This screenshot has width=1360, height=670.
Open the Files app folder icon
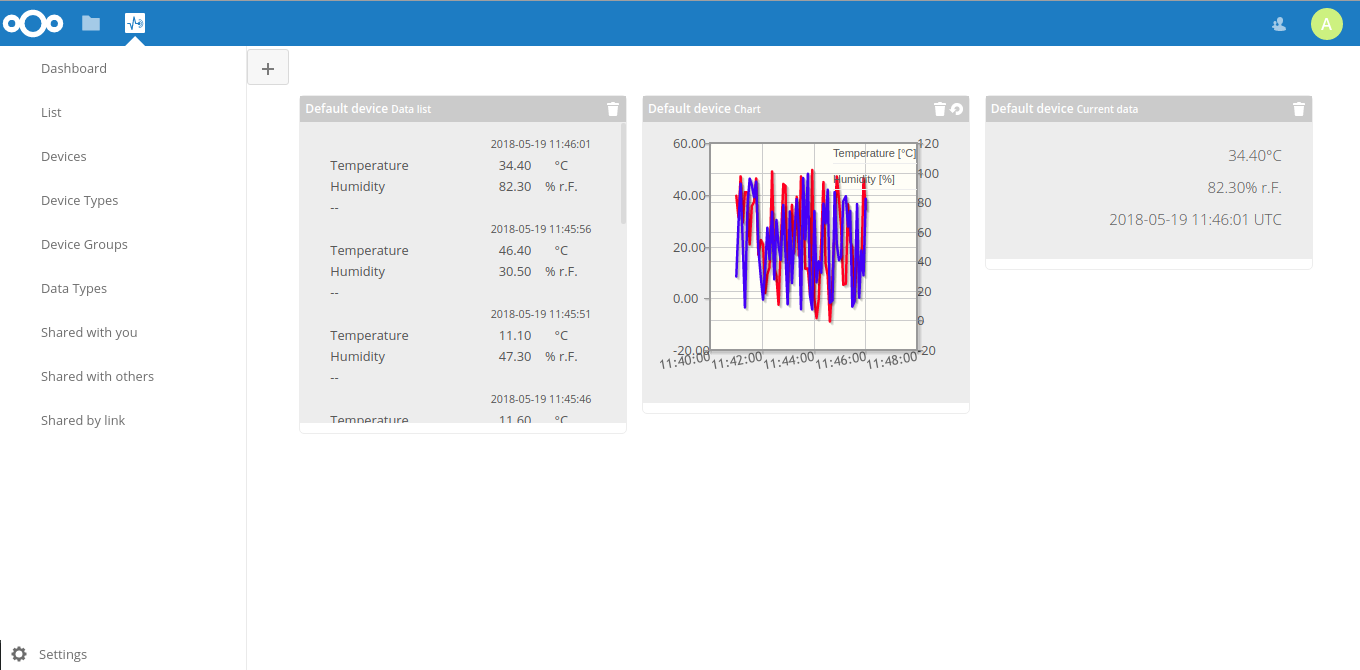91,23
